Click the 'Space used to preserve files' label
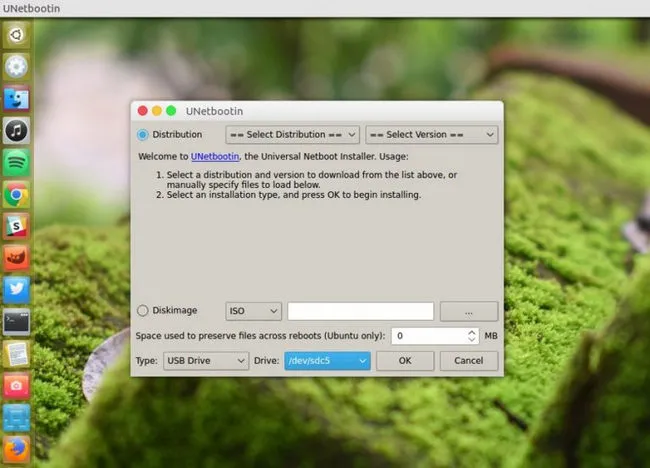The height and width of the screenshot is (468, 650). tap(260, 336)
